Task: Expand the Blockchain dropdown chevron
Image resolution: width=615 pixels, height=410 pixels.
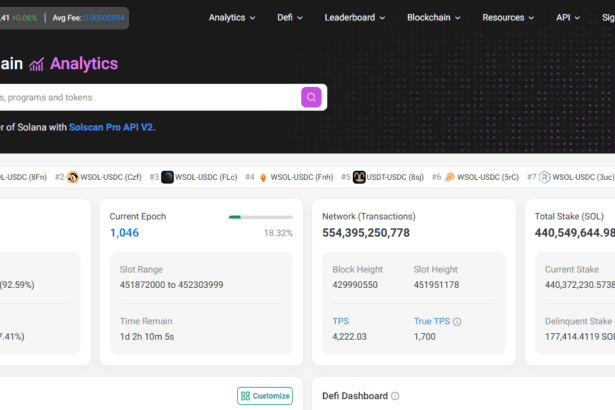Action: point(457,18)
